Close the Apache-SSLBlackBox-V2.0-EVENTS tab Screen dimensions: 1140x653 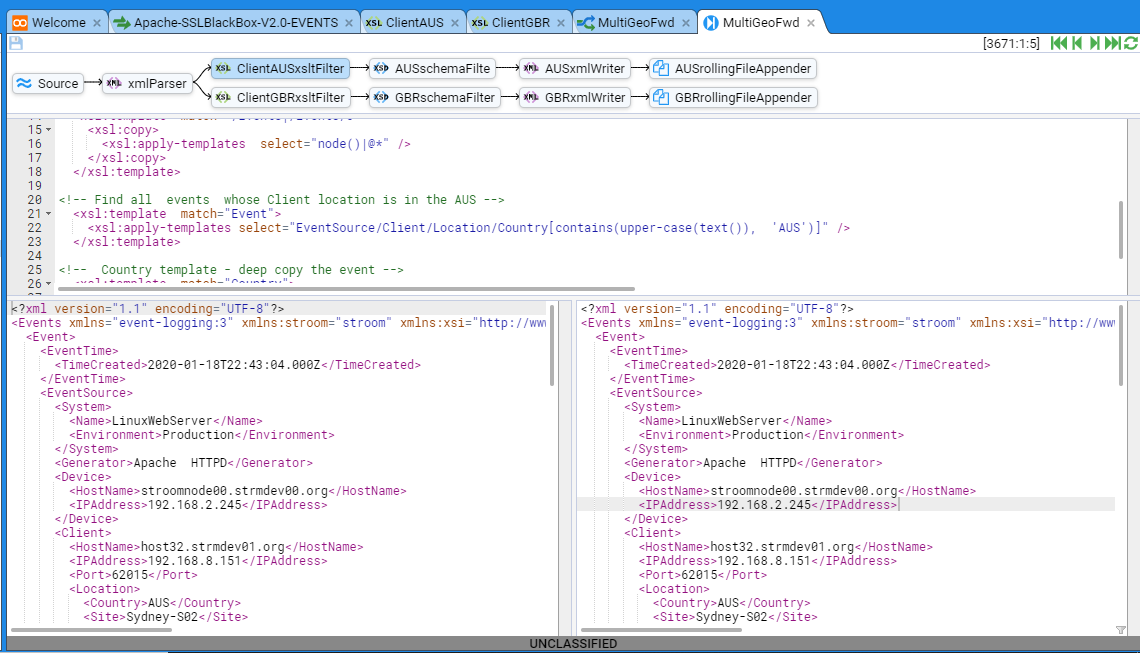coord(348,22)
